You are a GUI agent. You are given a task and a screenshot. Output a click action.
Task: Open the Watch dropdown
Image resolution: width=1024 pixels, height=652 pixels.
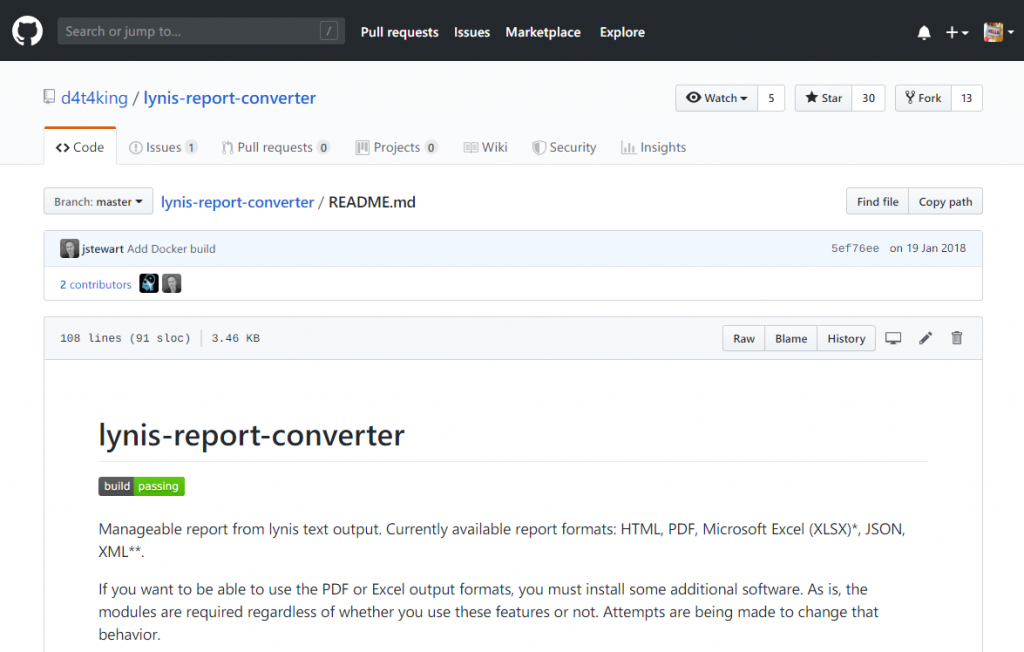coord(716,98)
